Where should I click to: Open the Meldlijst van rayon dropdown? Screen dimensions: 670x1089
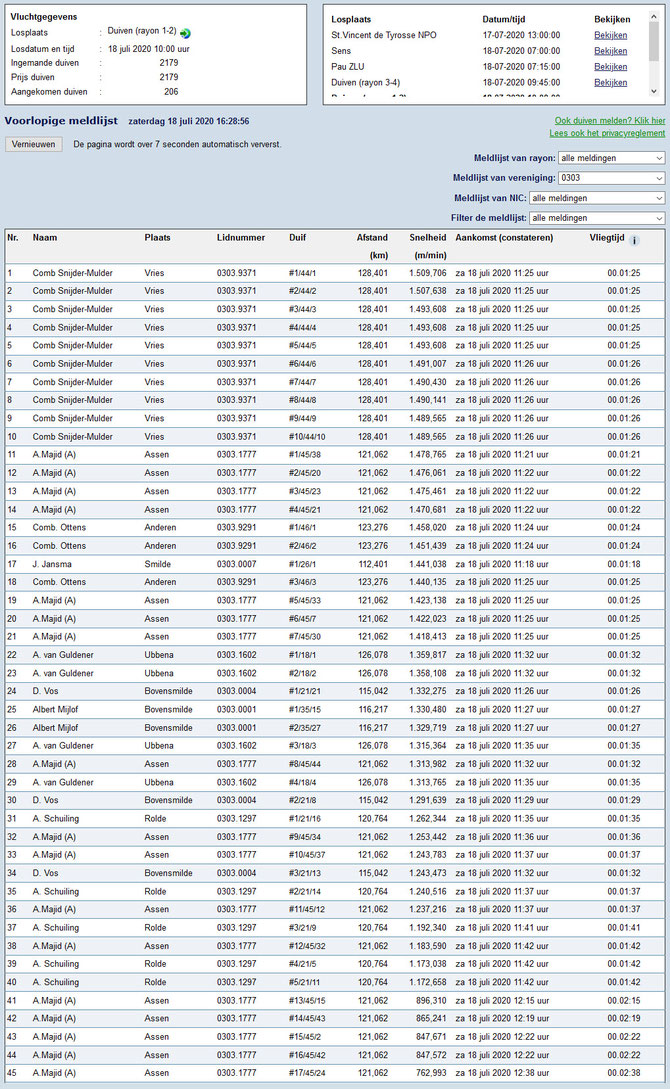[612, 158]
